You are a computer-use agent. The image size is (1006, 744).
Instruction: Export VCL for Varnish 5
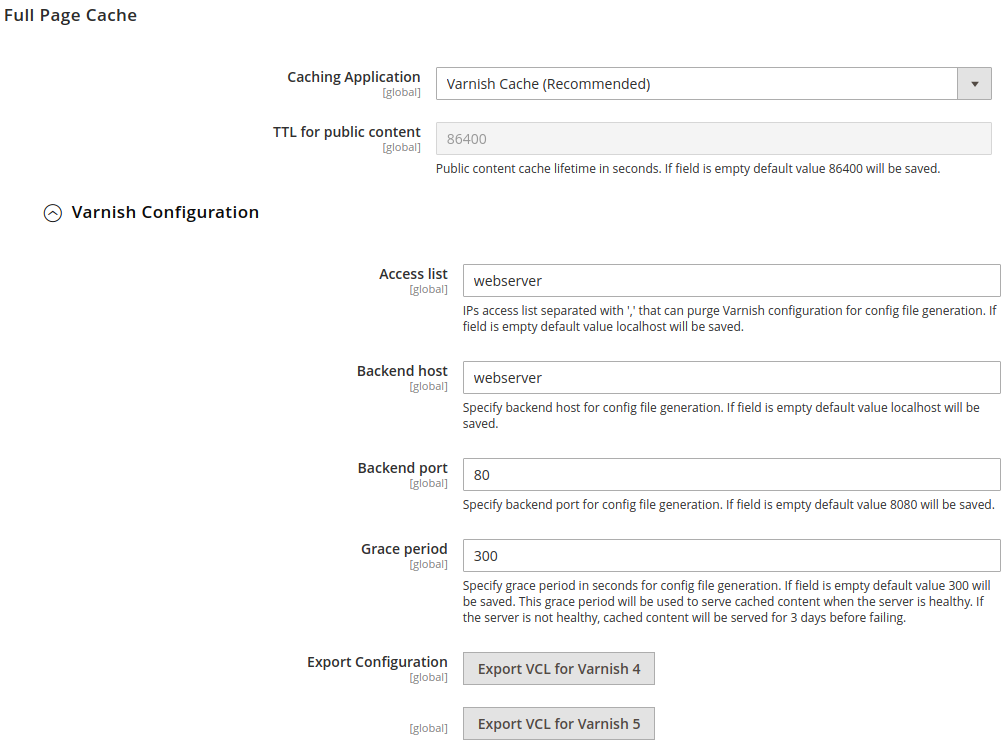tap(559, 723)
